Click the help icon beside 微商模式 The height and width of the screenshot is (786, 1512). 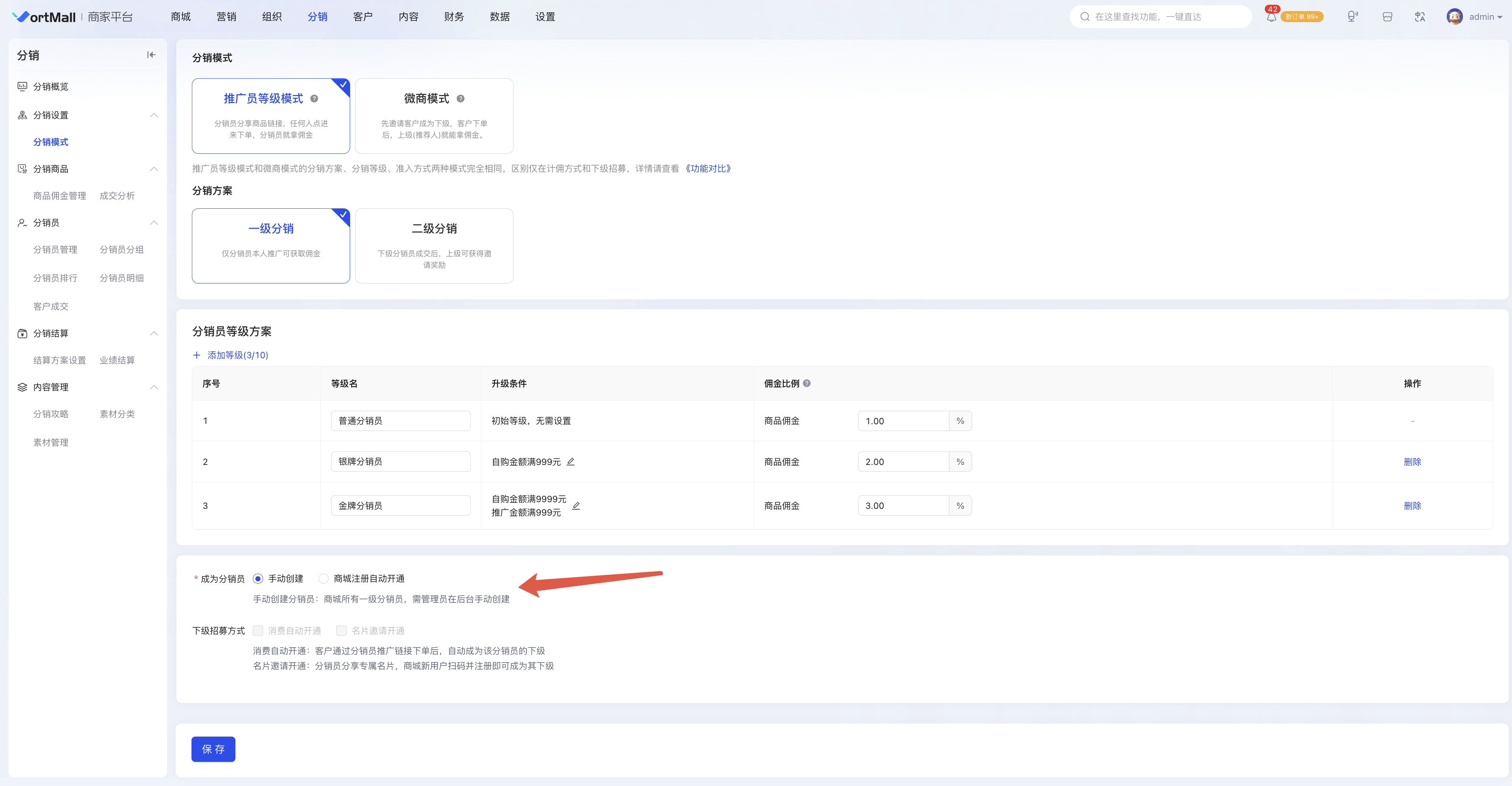(460, 98)
